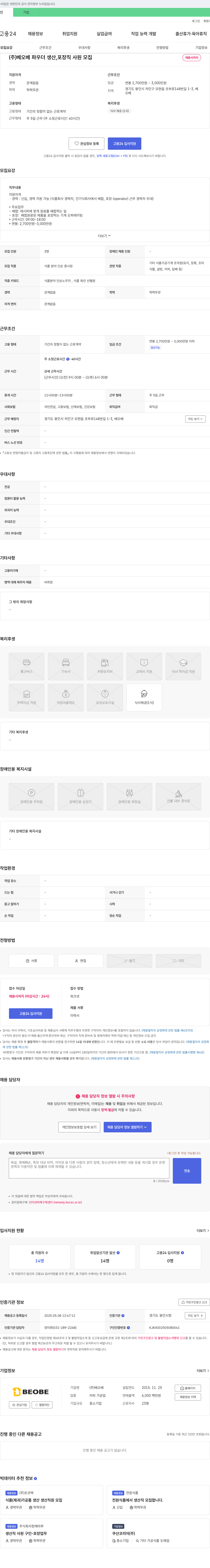Viewport: 210px width, 1568px height.
Task: Click the 협의가능 badge under 임금 조건
Action: (155, 347)
